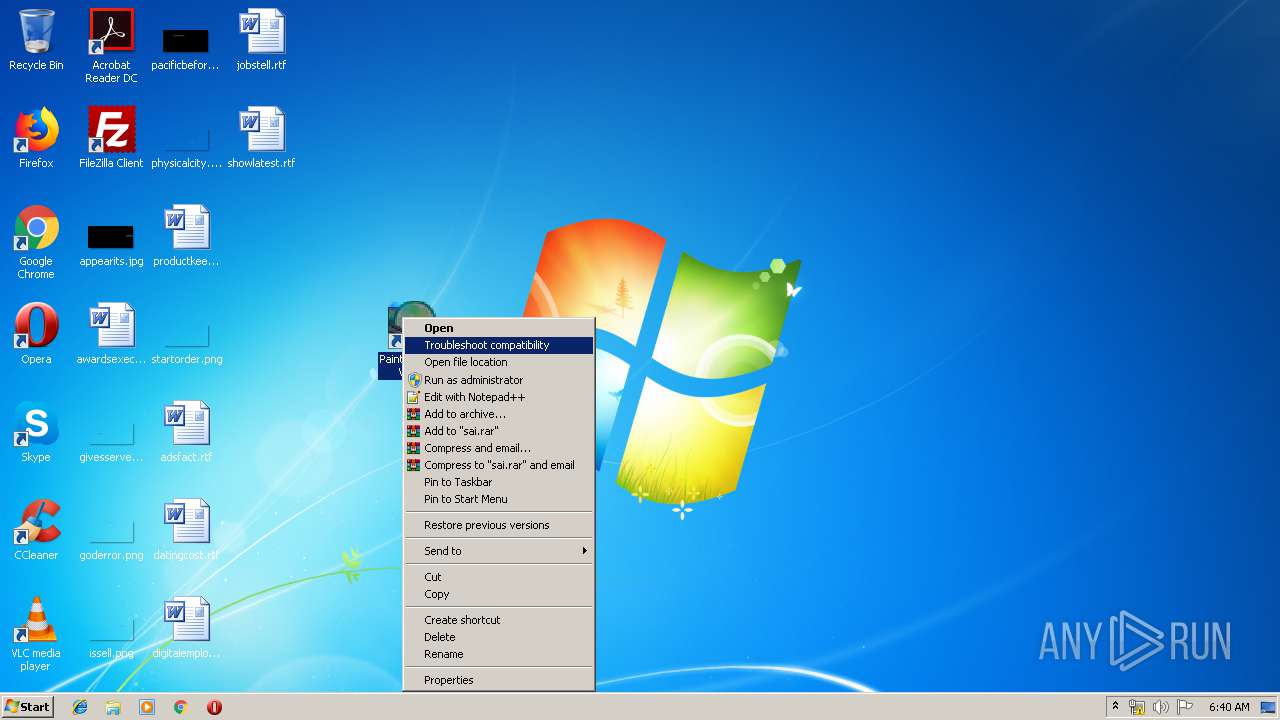Select the physicalcity file icon
Screen dimensions: 1280x720
[186, 146]
